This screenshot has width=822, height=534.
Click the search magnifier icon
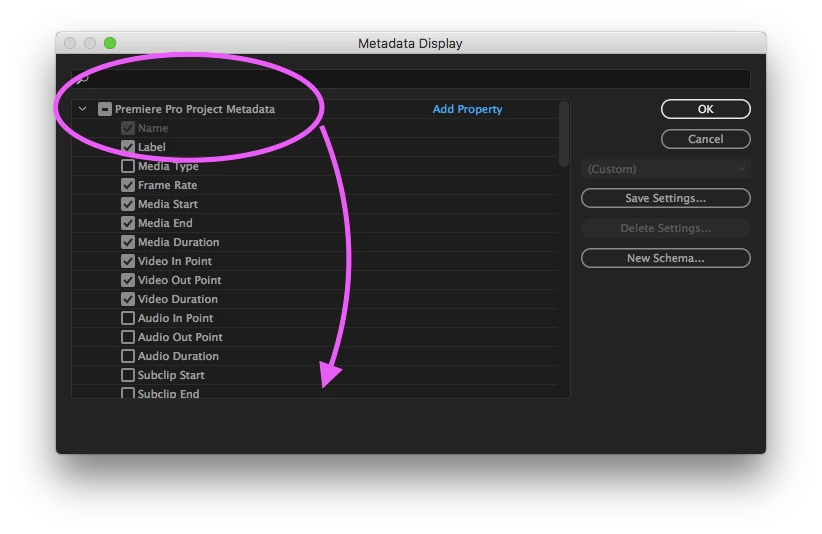(x=82, y=79)
